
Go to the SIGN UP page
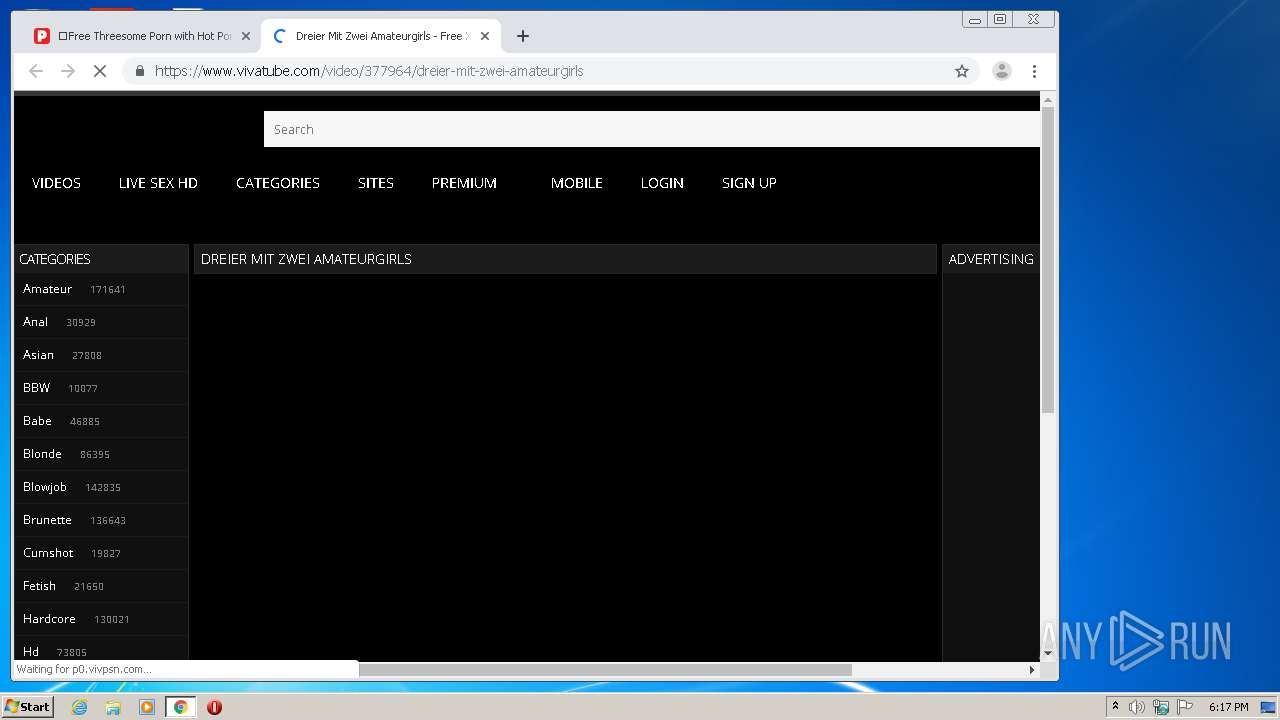(x=749, y=183)
